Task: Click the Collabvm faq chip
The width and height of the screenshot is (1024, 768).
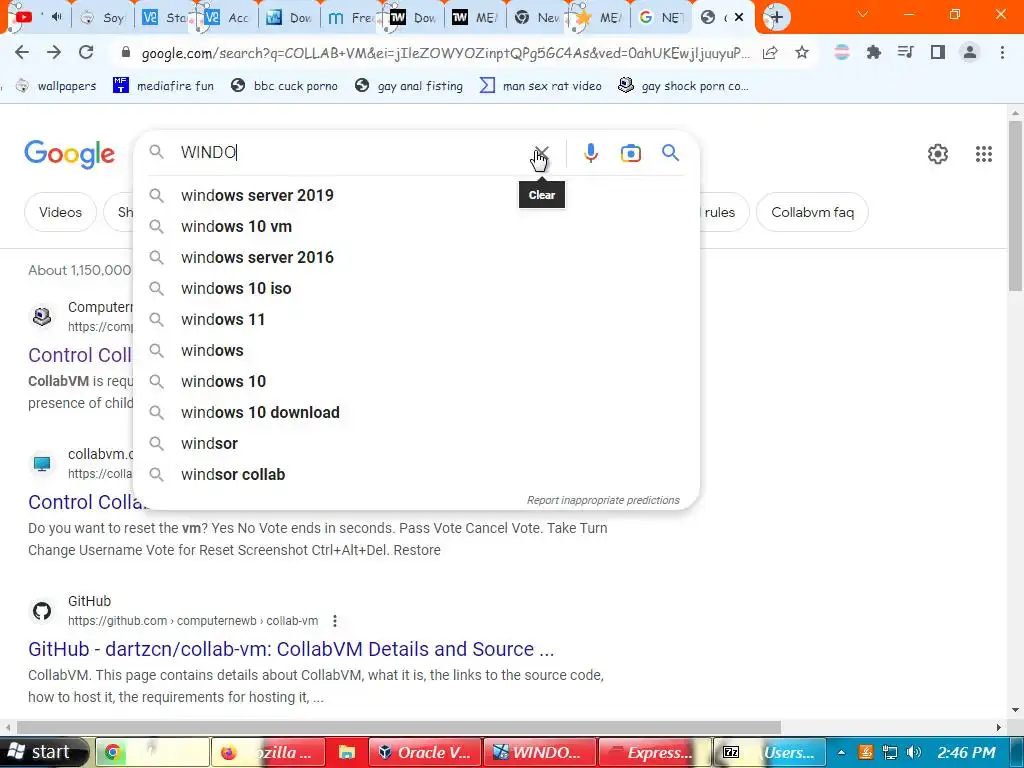Action: click(x=812, y=212)
